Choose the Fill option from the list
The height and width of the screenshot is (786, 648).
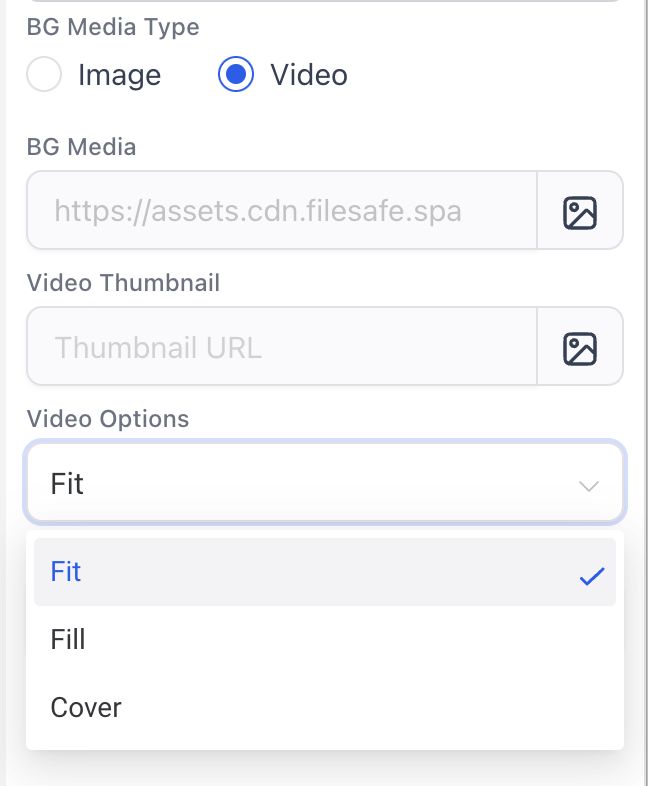click(x=68, y=639)
